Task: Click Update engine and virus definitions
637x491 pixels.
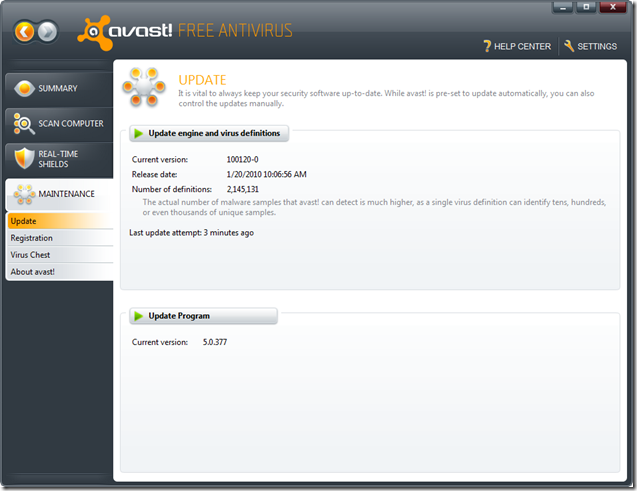Action: tap(209, 133)
